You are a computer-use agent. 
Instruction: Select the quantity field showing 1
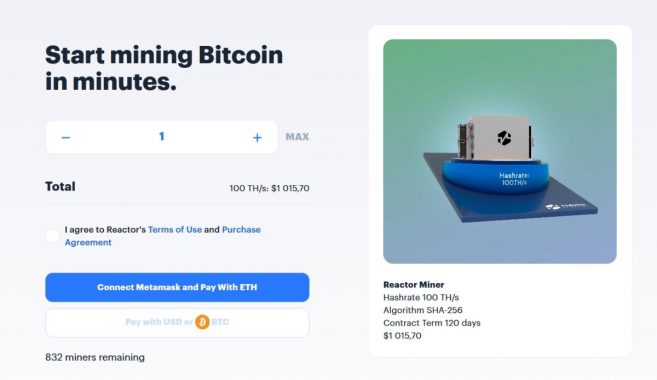pyautogui.click(x=162, y=137)
